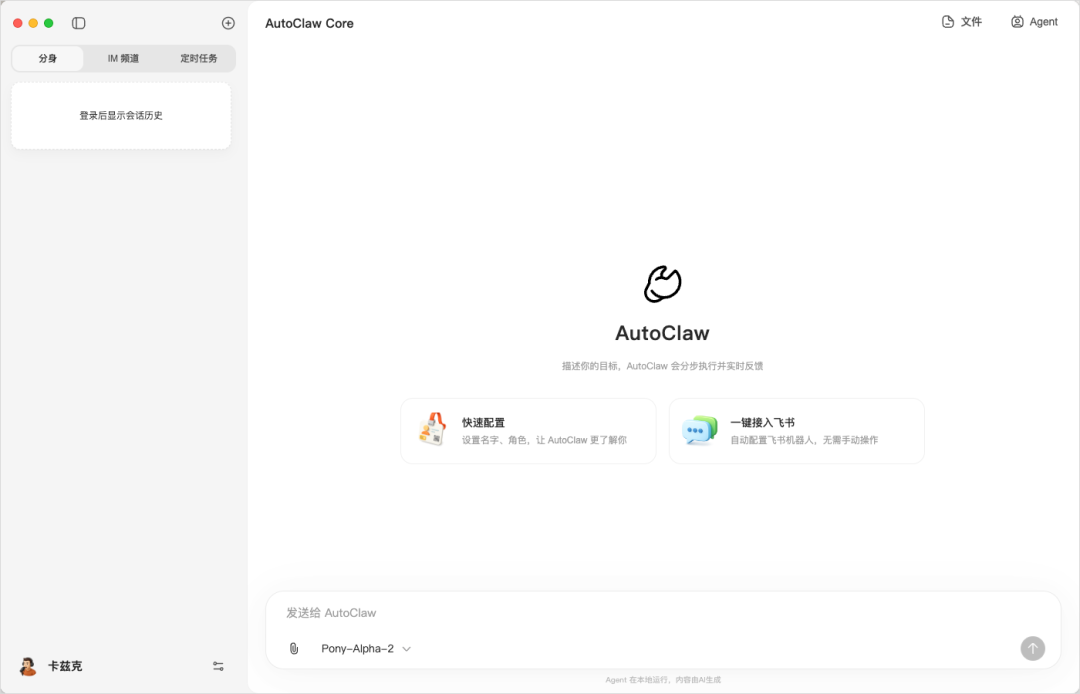Viewport: 1080px width, 694px height.
Task: Minimize window with yellow button
Action: click(x=33, y=23)
